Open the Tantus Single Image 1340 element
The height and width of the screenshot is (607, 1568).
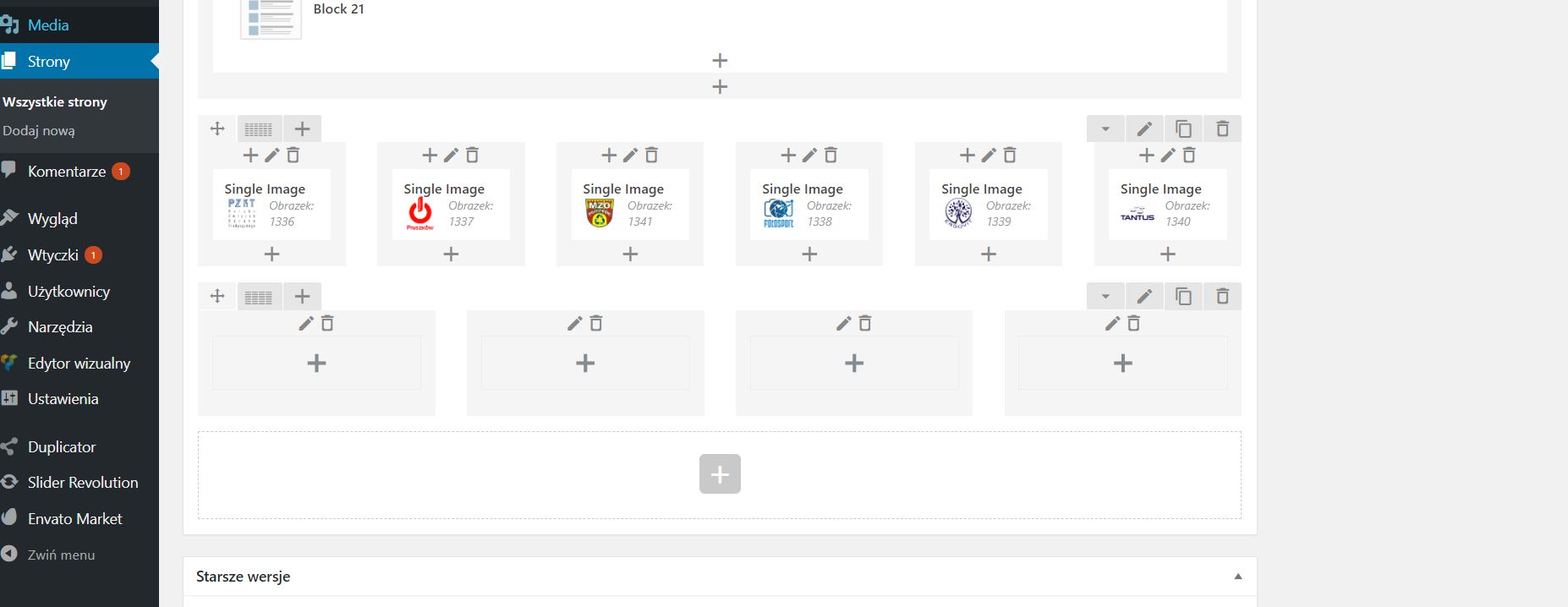(1168, 205)
